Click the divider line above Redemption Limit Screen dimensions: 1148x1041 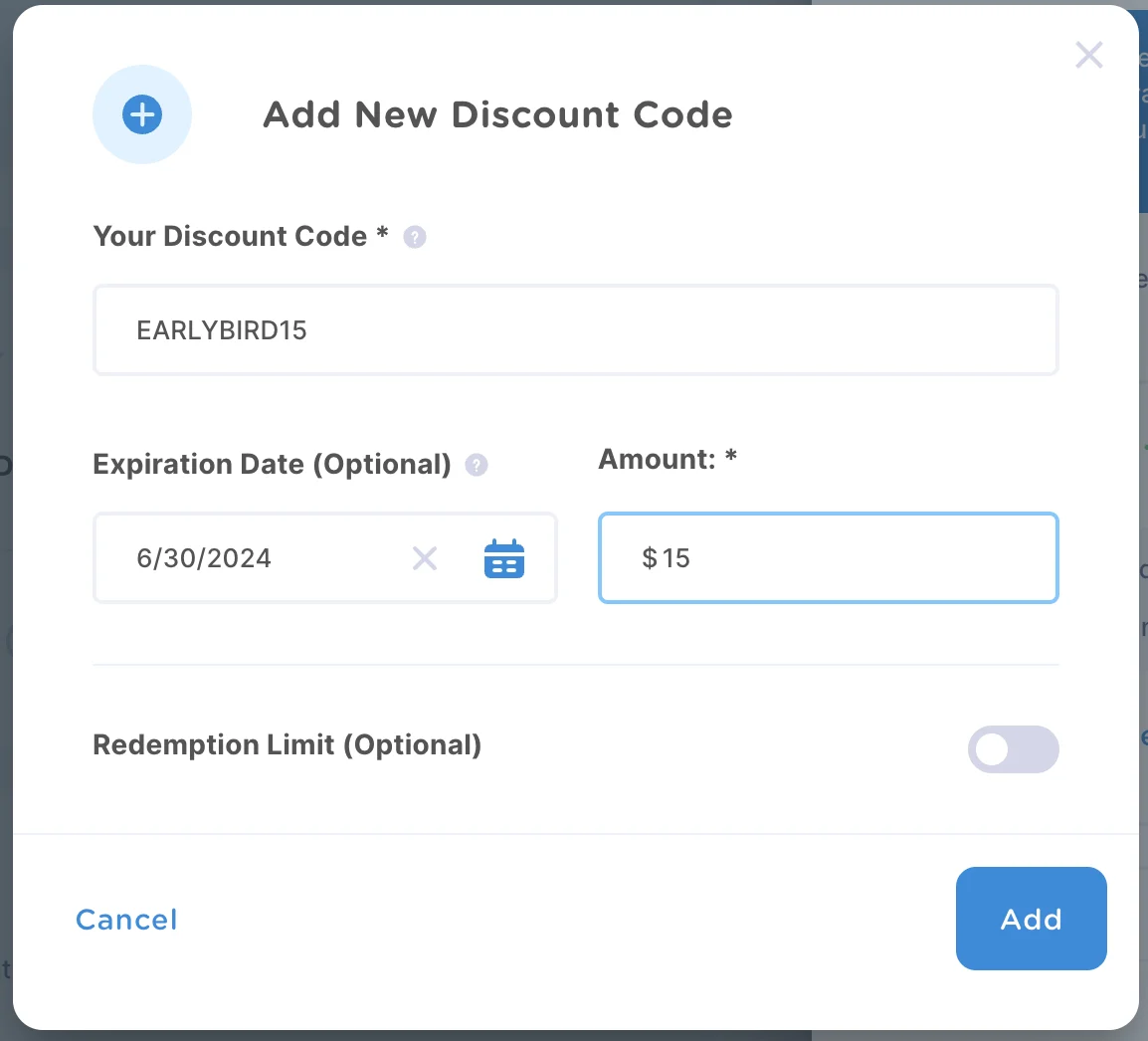coord(575,664)
